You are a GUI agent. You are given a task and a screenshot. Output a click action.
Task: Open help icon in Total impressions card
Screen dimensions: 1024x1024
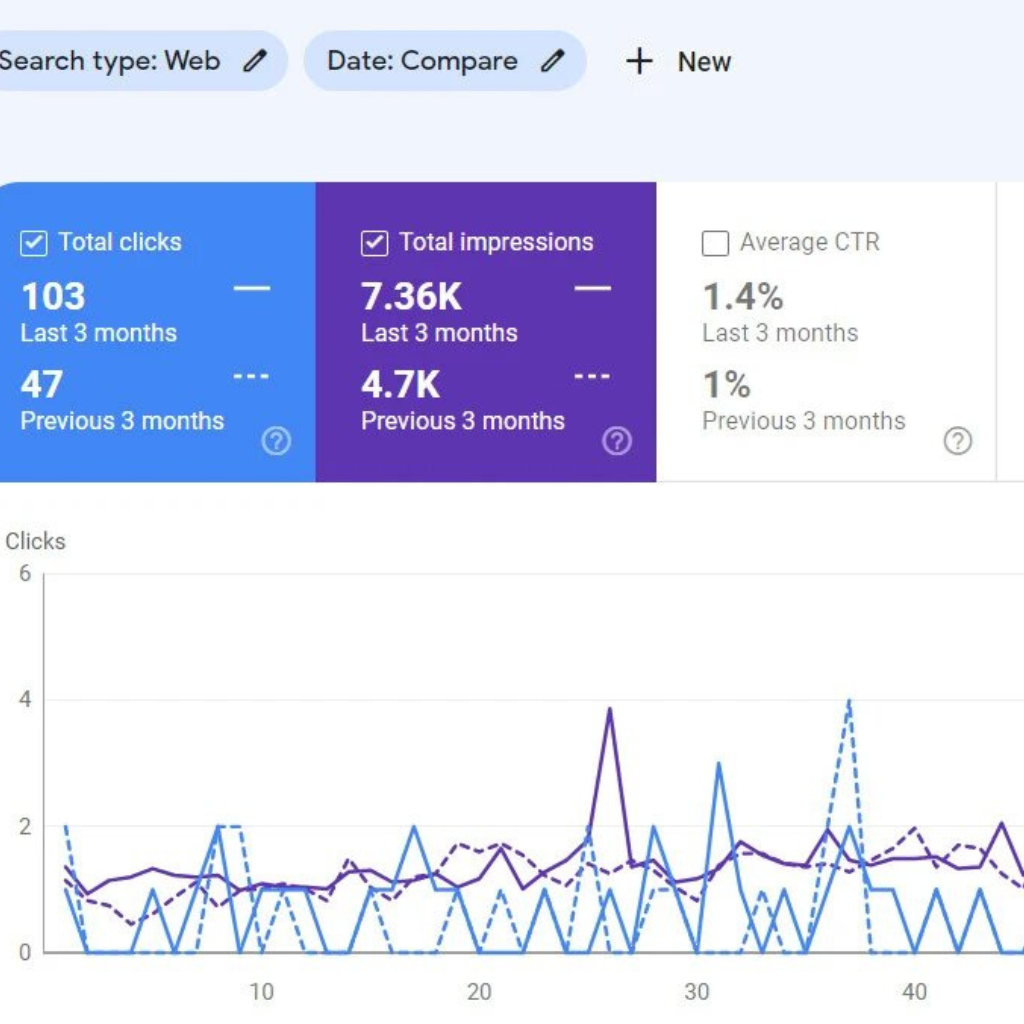617,441
